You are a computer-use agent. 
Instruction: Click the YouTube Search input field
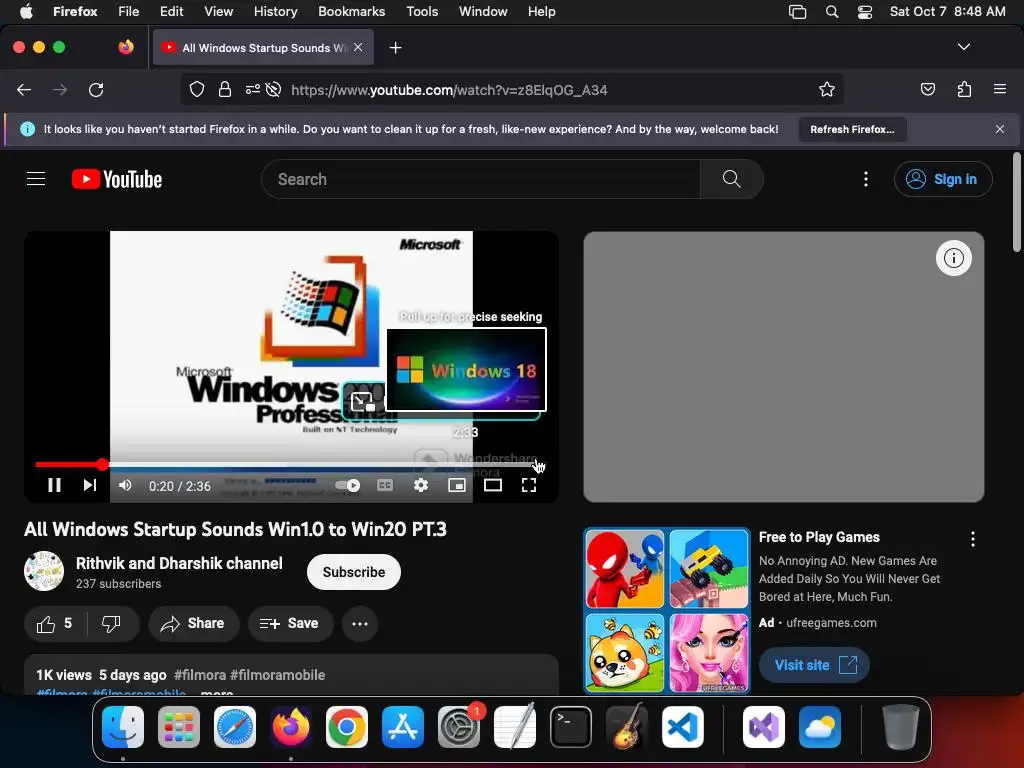(481, 179)
